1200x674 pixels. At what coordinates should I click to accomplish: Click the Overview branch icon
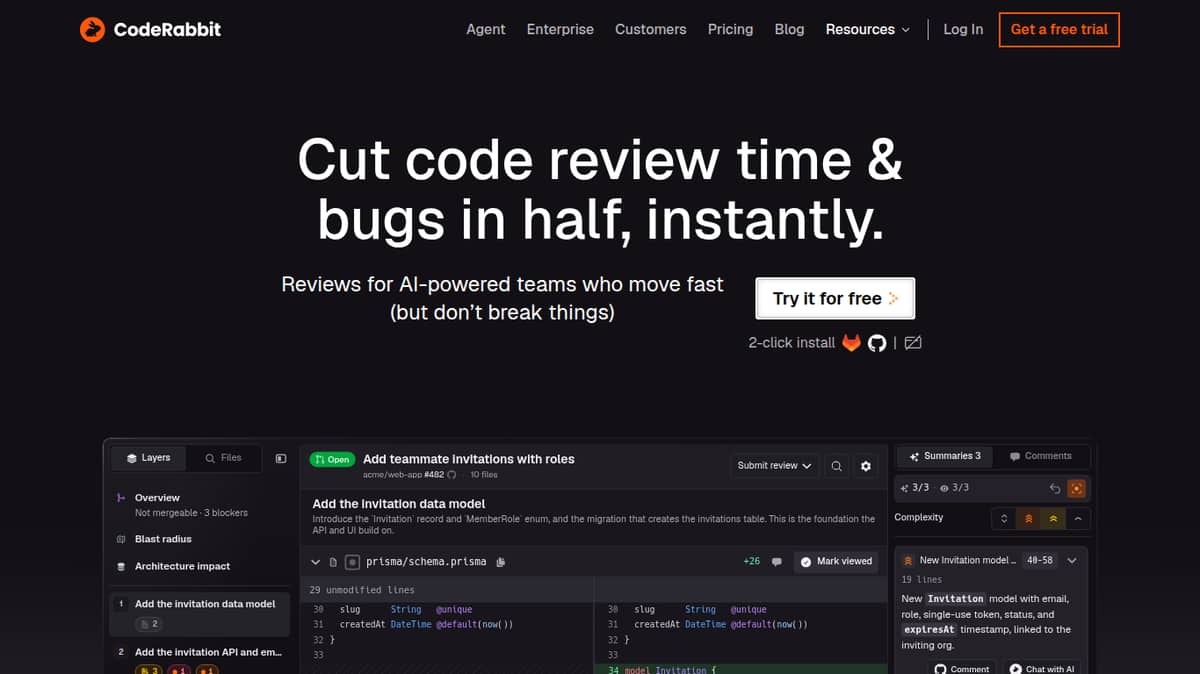click(121, 498)
